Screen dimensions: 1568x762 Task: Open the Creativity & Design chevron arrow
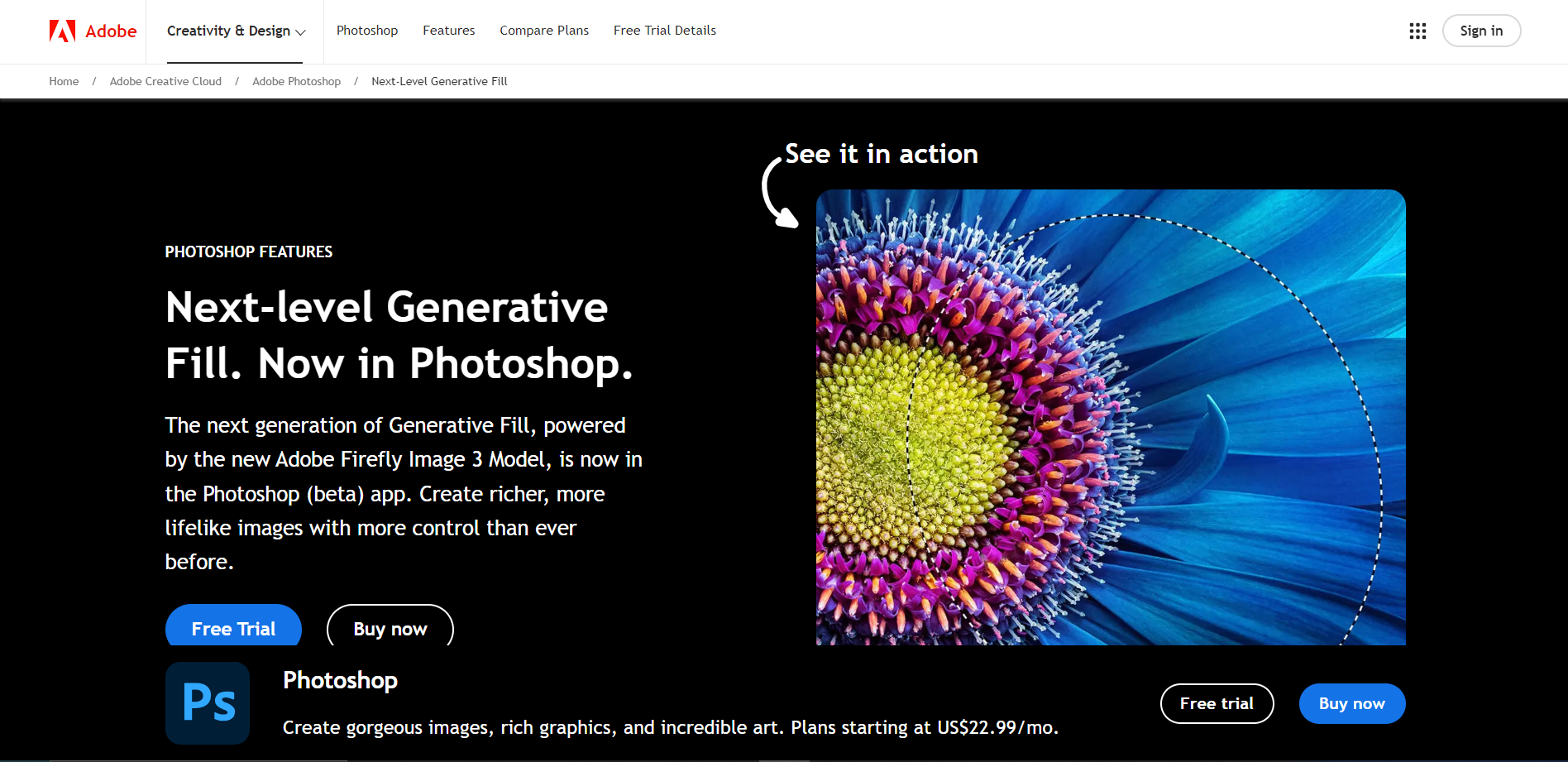[299, 32]
